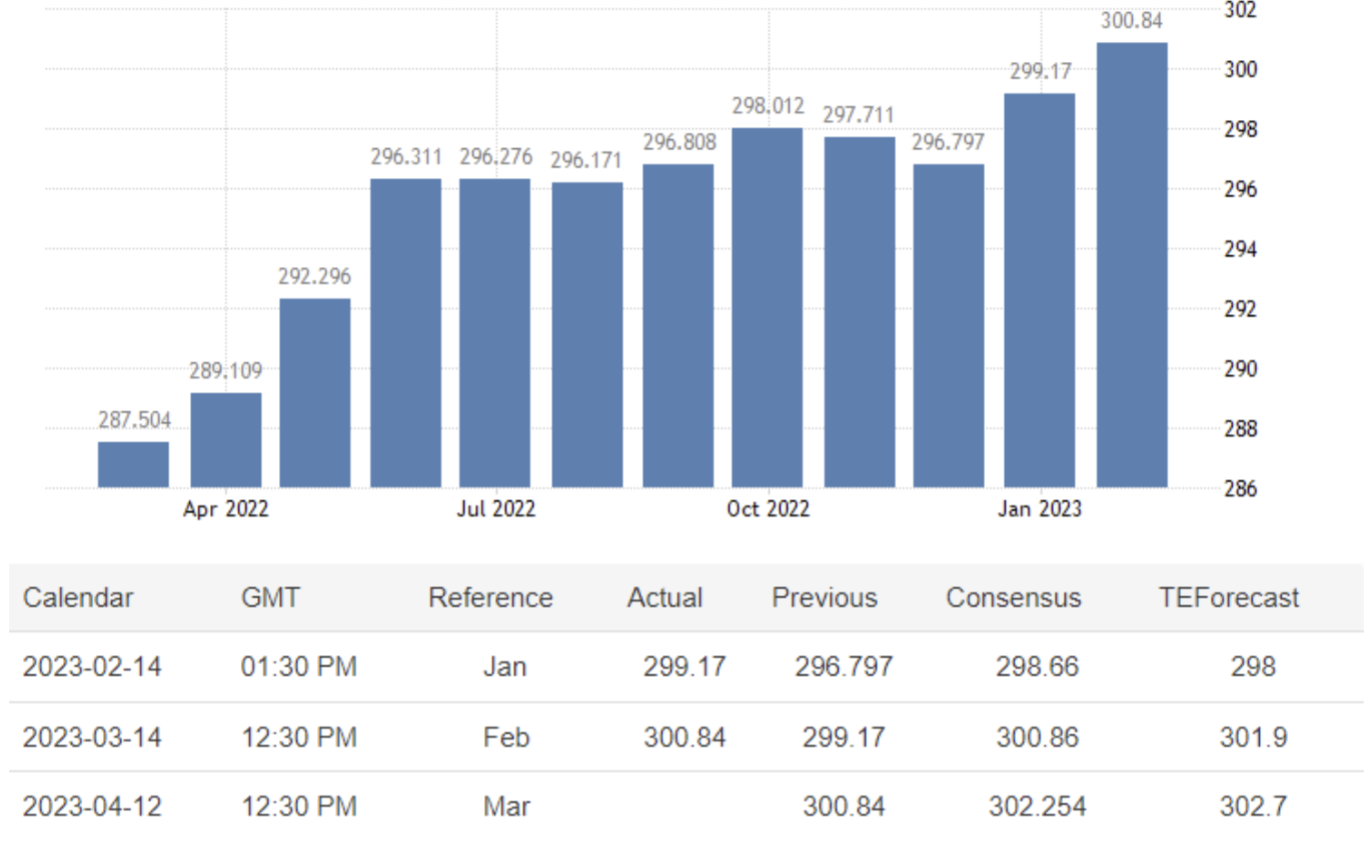The width and height of the screenshot is (1370, 860).
Task: Sort by the GMT column header
Action: [270, 598]
